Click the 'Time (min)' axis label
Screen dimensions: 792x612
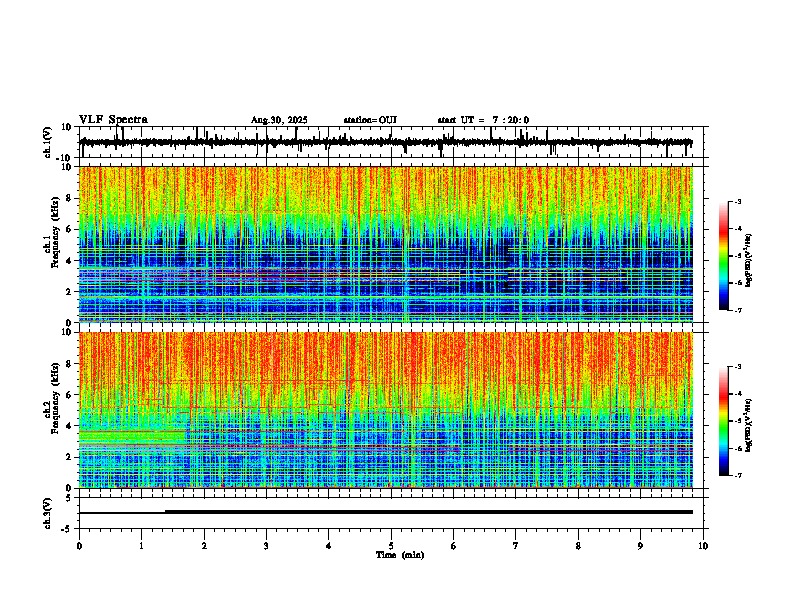click(400, 555)
